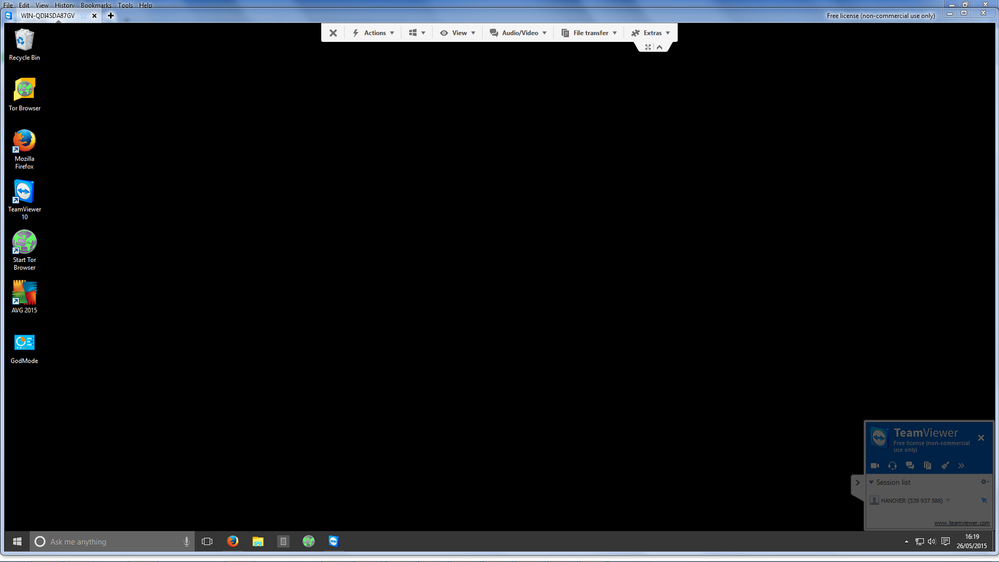This screenshot has height=562, width=999.
Task: Open the History menu
Action: pos(64,5)
